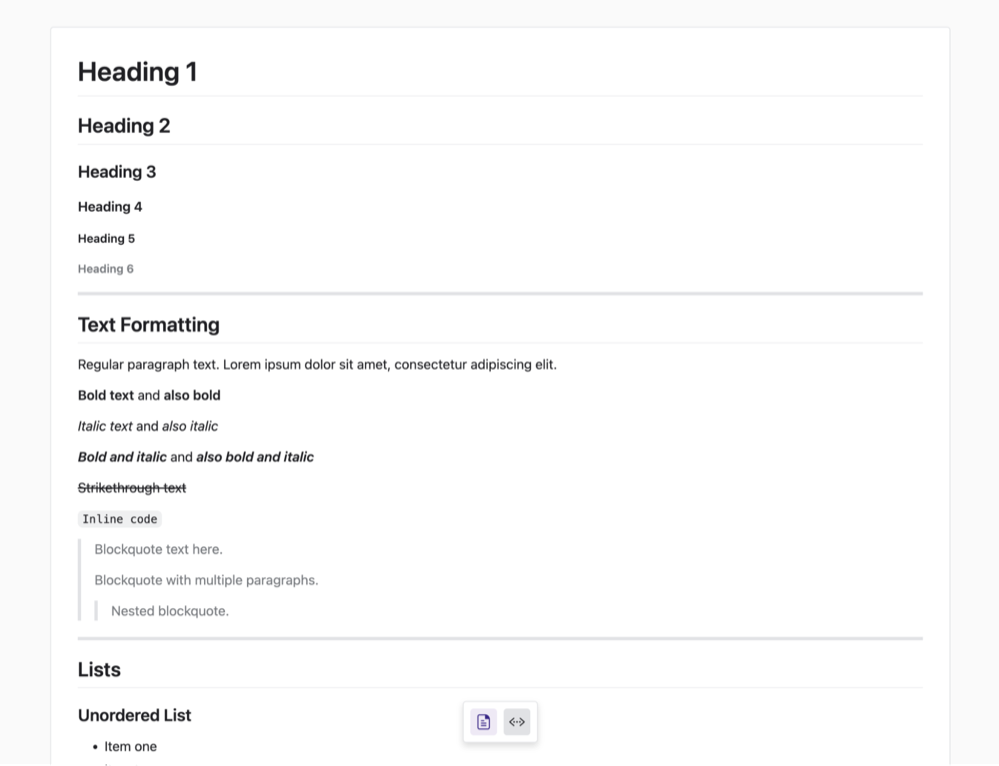Click the gray Heading 6 text
The image size is (999, 766).
pyautogui.click(x=105, y=269)
